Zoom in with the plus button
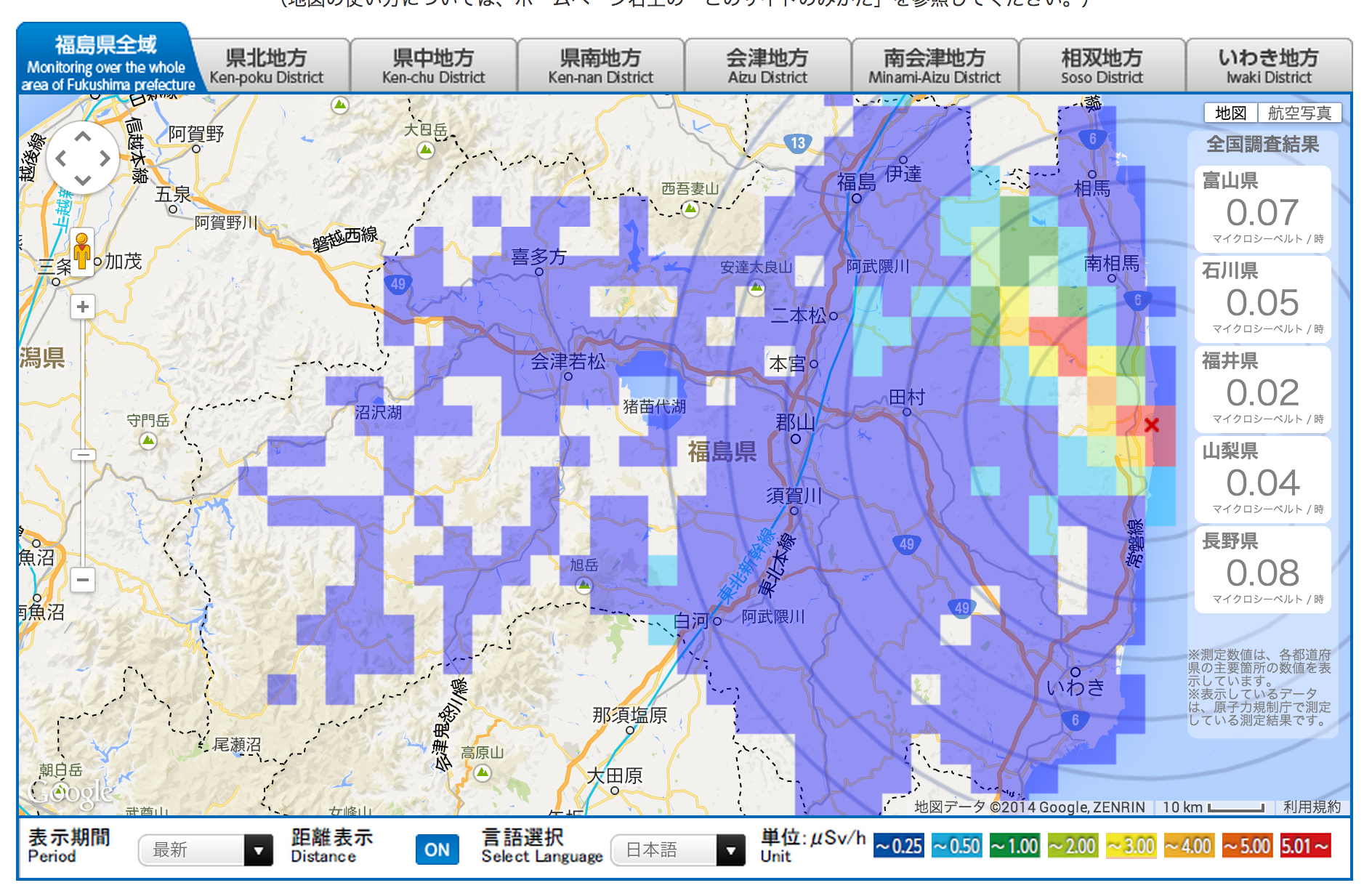Screen dimensions: 1372x888 [83, 307]
